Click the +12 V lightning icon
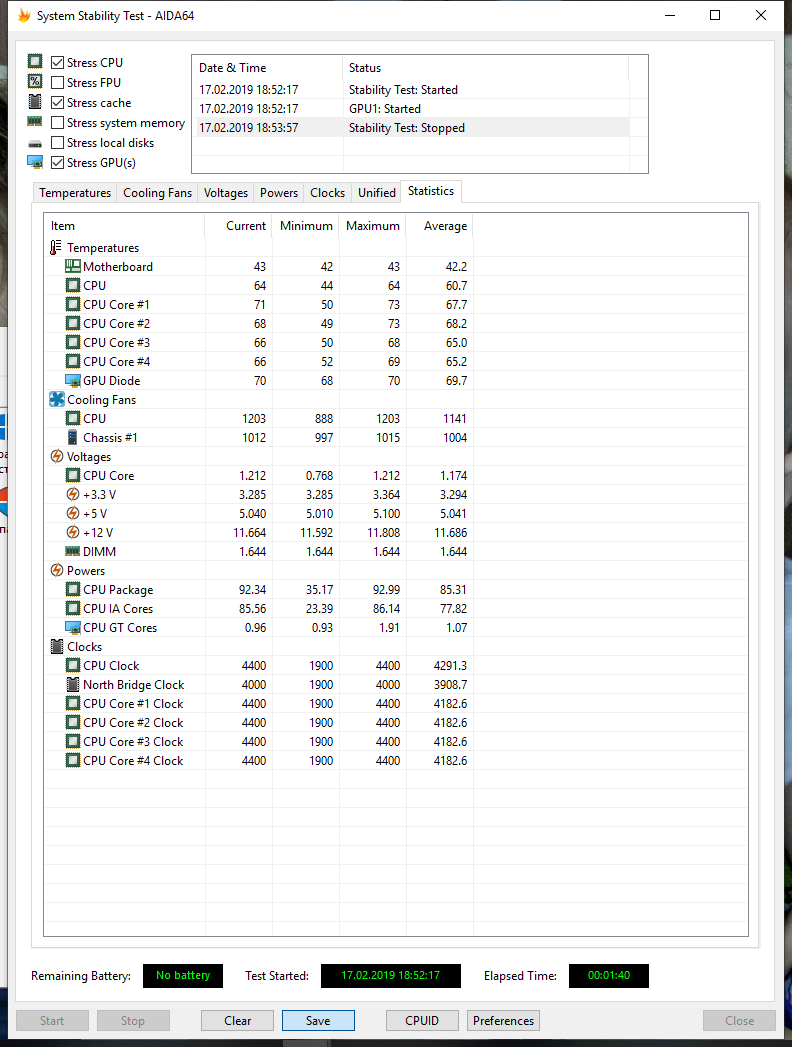This screenshot has height=1047, width=792. click(73, 533)
